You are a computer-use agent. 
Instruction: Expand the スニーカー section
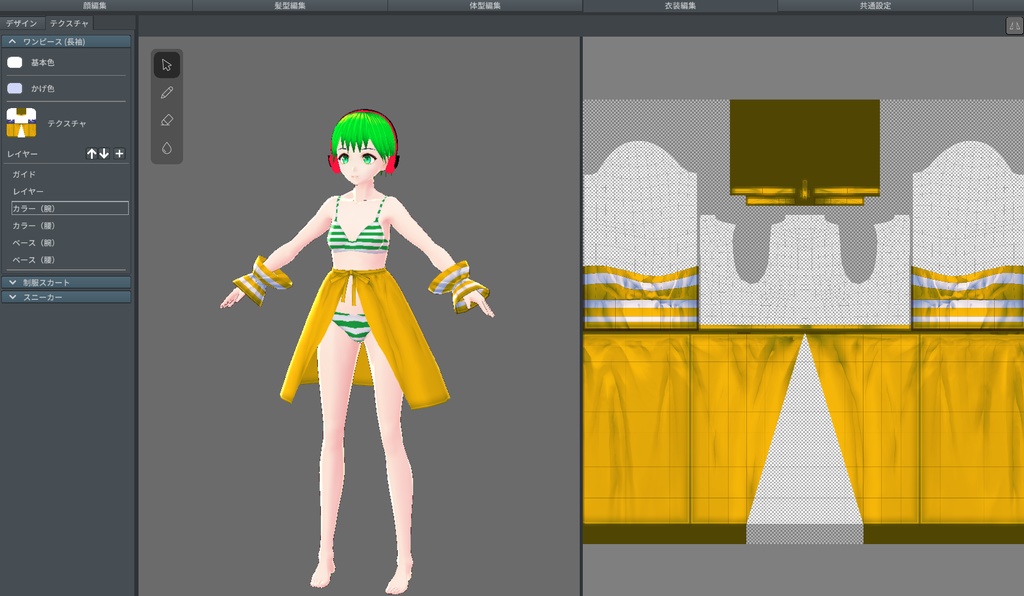(12, 297)
